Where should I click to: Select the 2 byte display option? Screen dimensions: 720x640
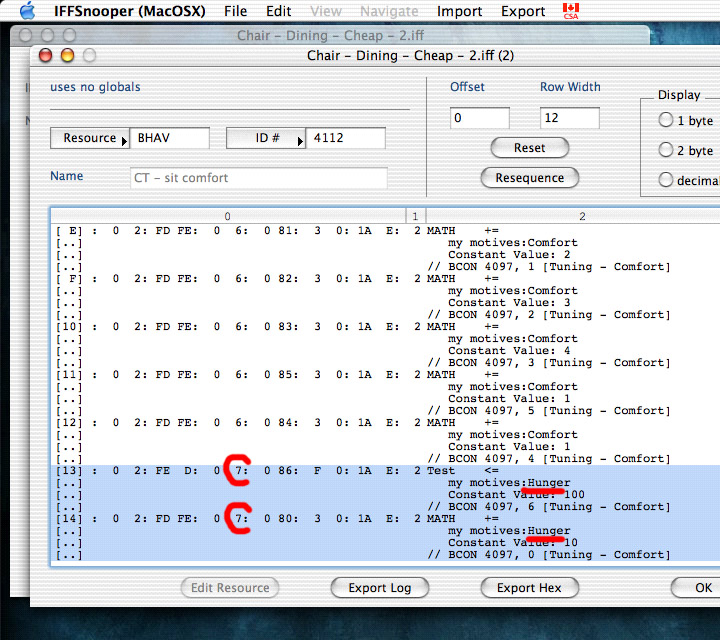click(666, 150)
